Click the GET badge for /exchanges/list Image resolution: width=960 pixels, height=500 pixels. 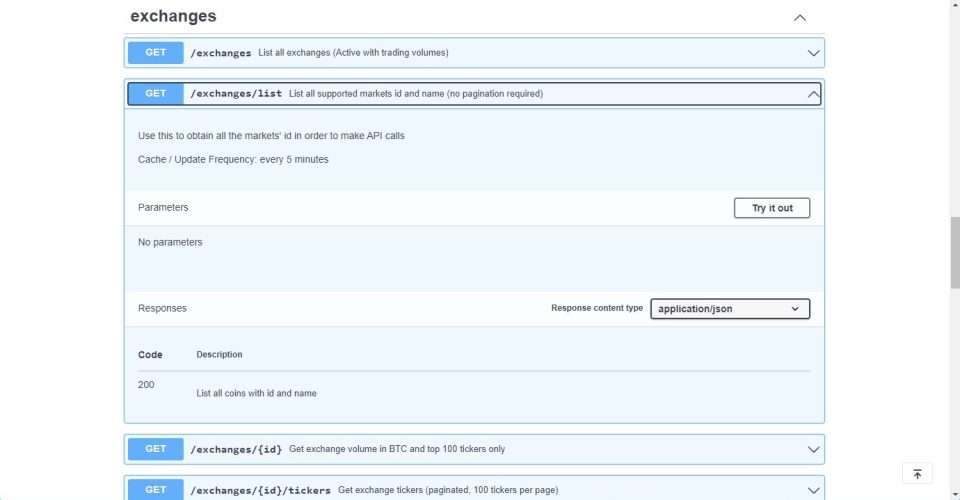tap(156, 94)
